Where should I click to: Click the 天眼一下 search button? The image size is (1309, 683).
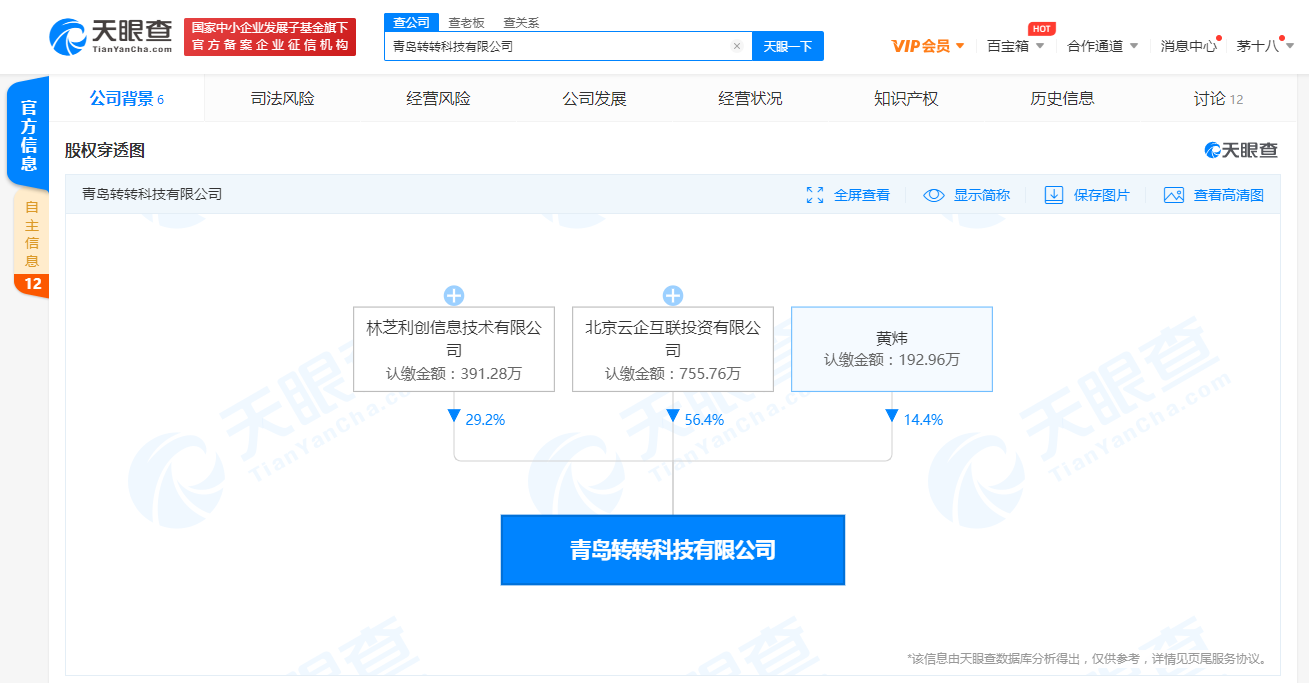click(x=789, y=46)
